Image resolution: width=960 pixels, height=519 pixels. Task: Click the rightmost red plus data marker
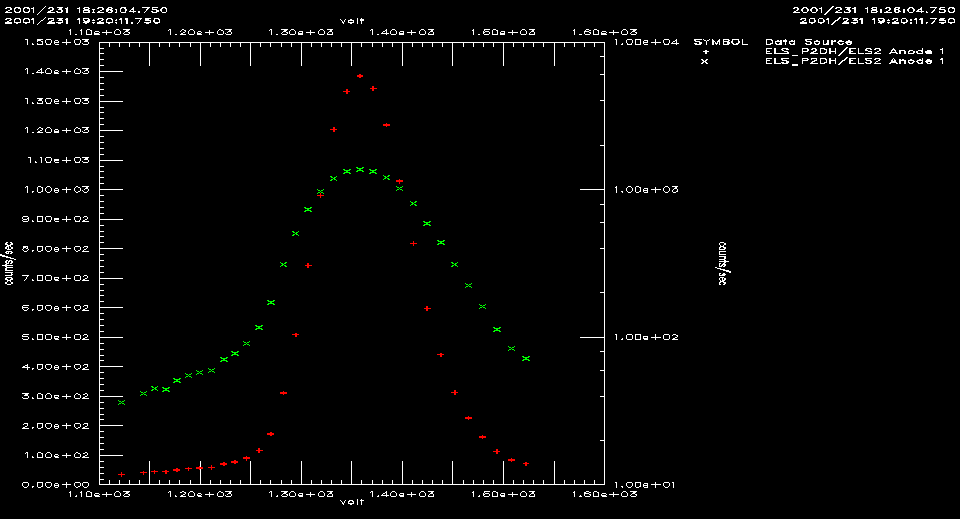[526, 464]
